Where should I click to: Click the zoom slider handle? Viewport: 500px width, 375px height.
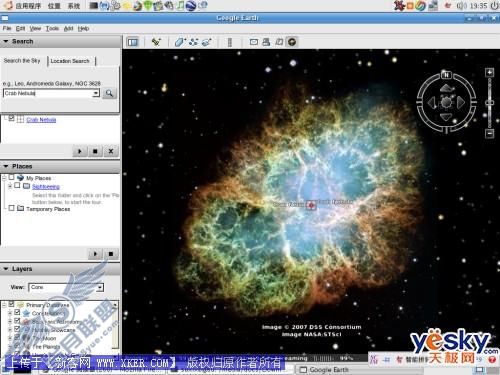(x=489, y=103)
